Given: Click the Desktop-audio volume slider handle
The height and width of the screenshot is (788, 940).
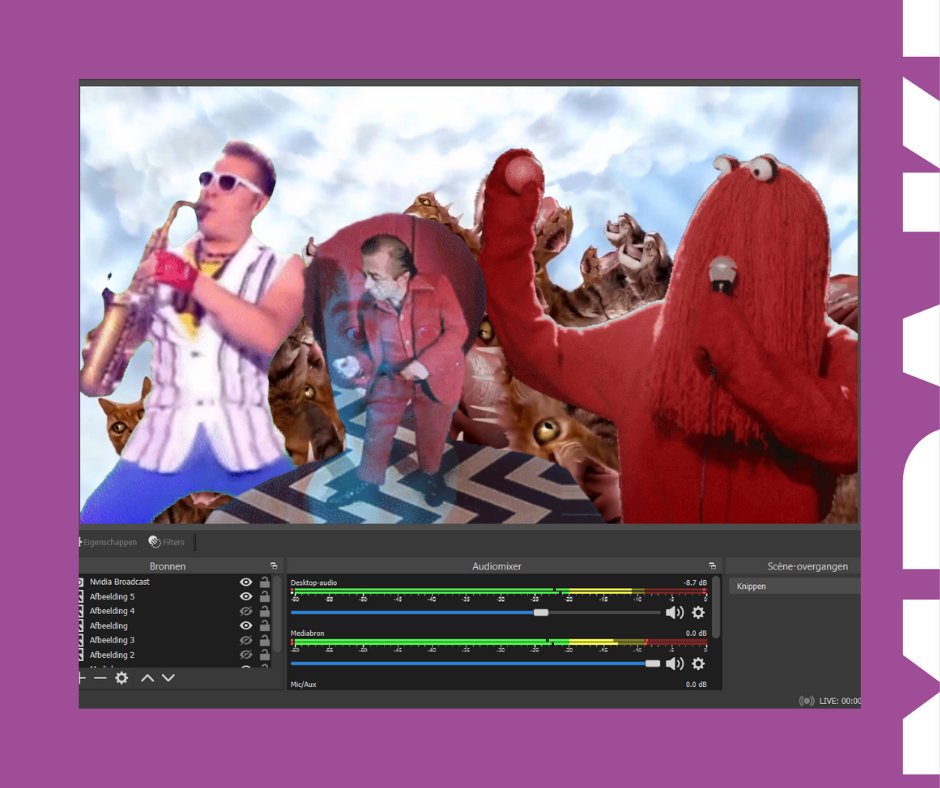Looking at the screenshot, I should (x=541, y=612).
